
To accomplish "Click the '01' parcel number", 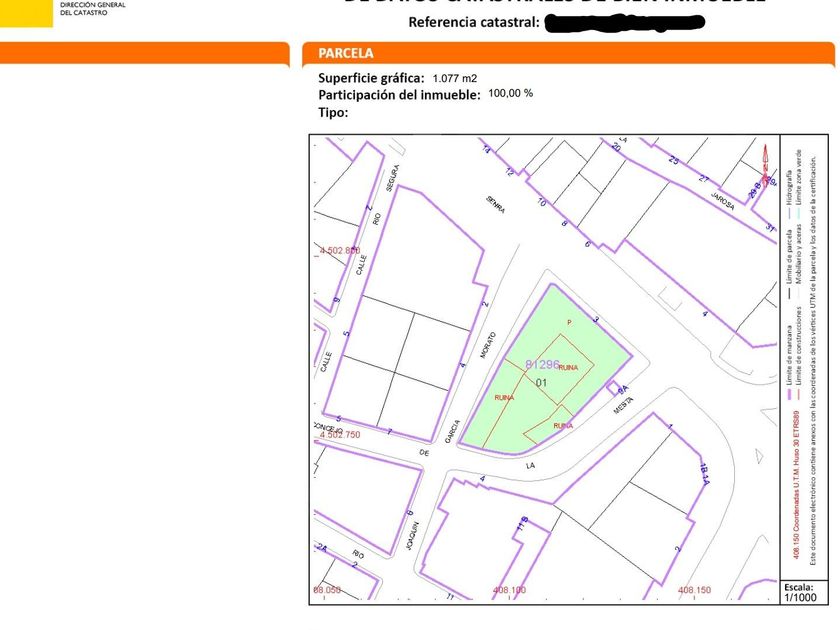I will click(541, 382).
